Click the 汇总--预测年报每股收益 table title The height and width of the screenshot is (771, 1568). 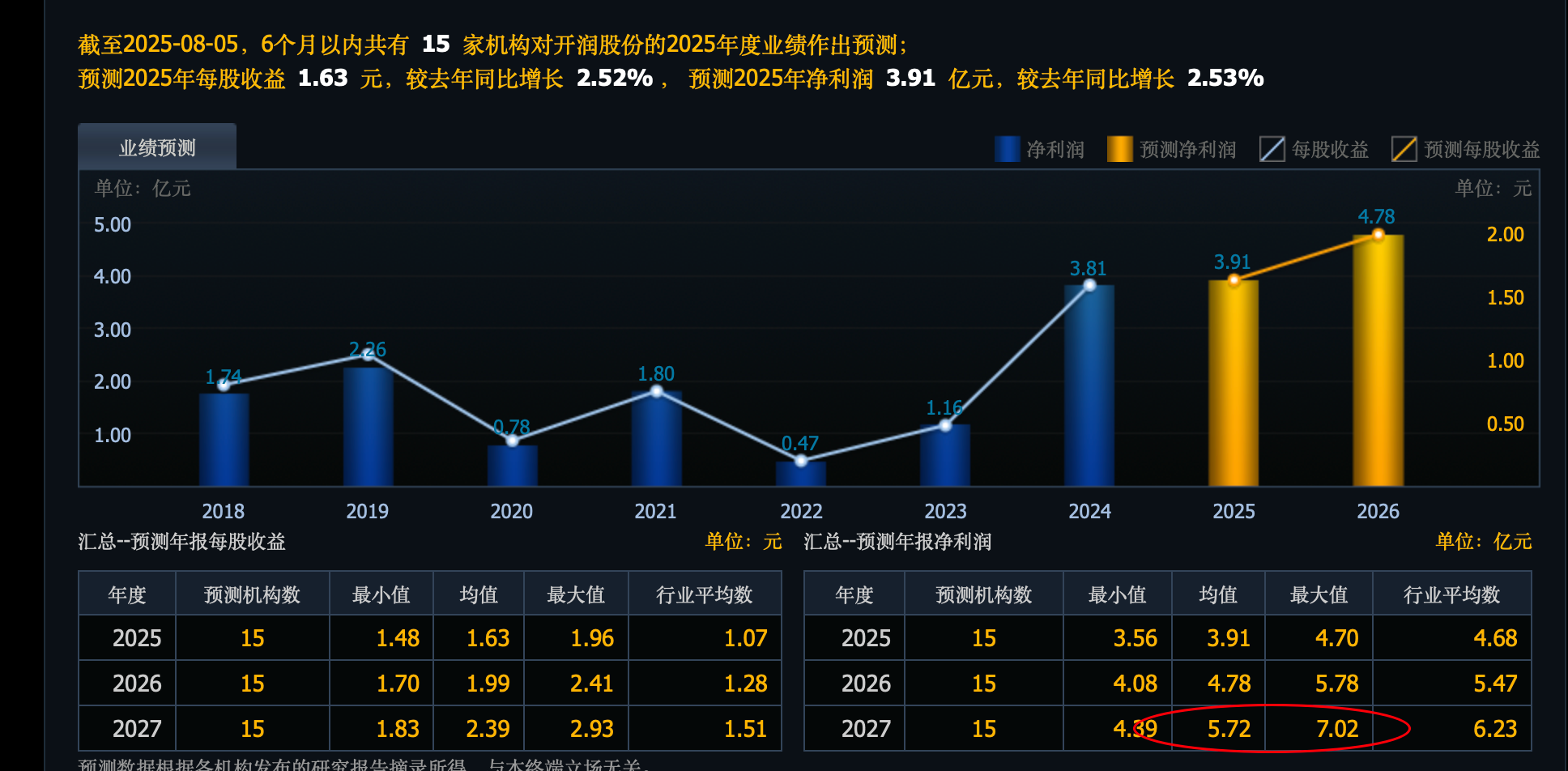(x=182, y=541)
